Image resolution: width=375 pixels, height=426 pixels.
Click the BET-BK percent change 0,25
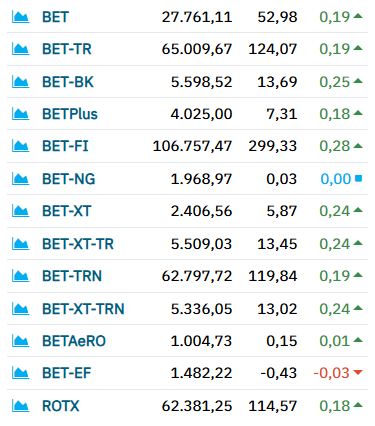334,82
